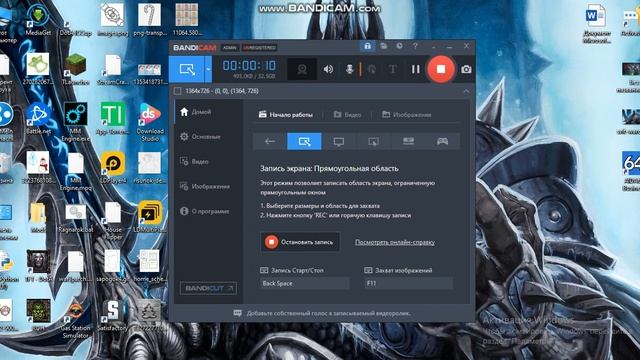Open LDPlayer4 desktop shortcut
Image resolution: width=640 pixels, height=360 pixels.
(x=113, y=168)
